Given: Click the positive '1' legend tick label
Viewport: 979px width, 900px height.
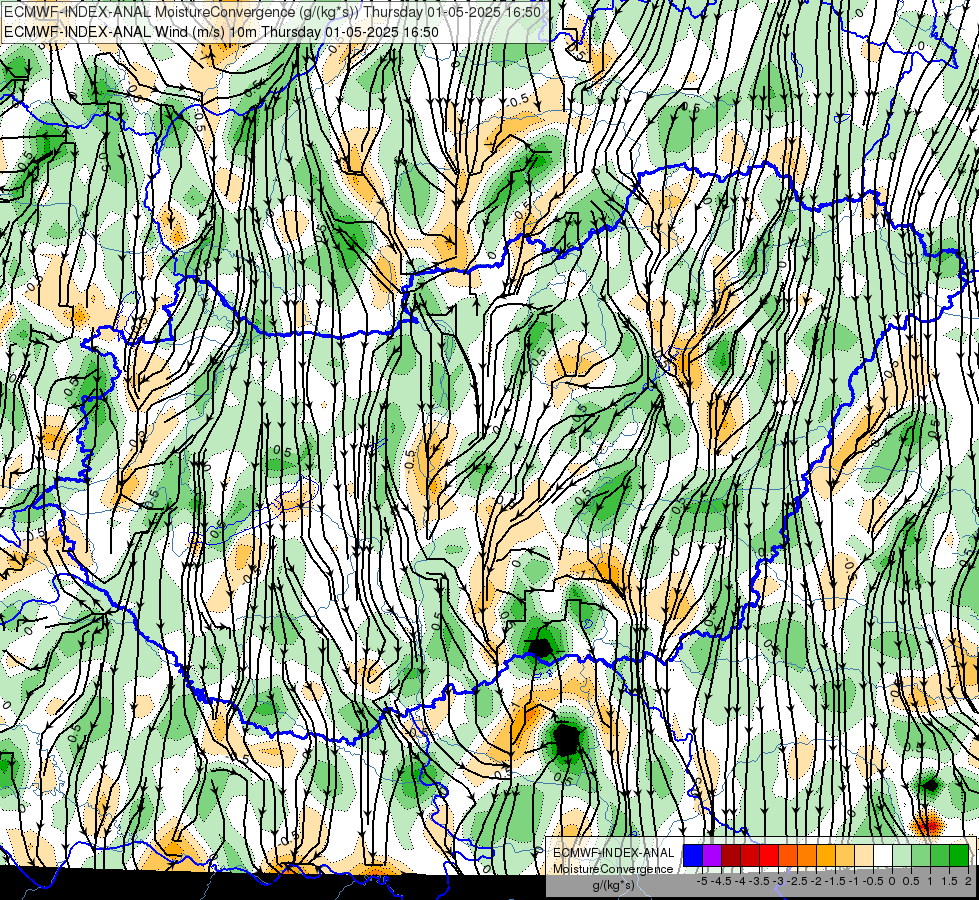Looking at the screenshot, I should [930, 881].
